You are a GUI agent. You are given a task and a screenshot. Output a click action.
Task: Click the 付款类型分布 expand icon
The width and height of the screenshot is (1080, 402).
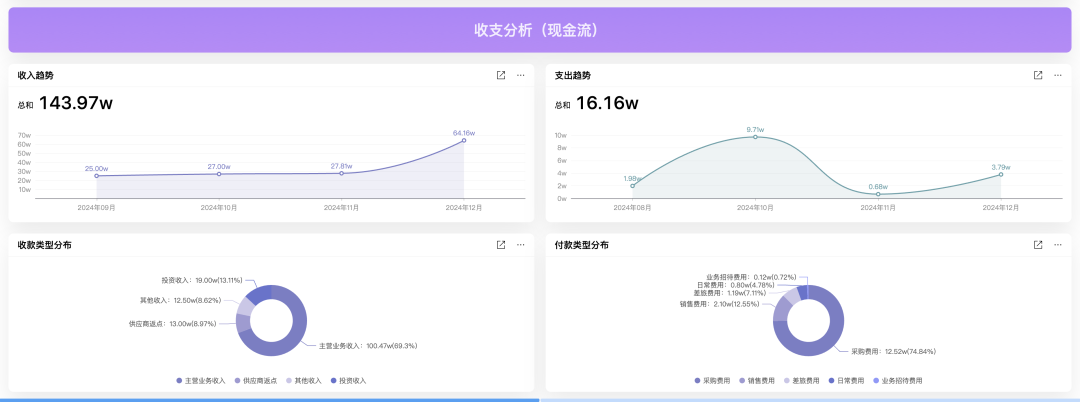click(x=1038, y=245)
